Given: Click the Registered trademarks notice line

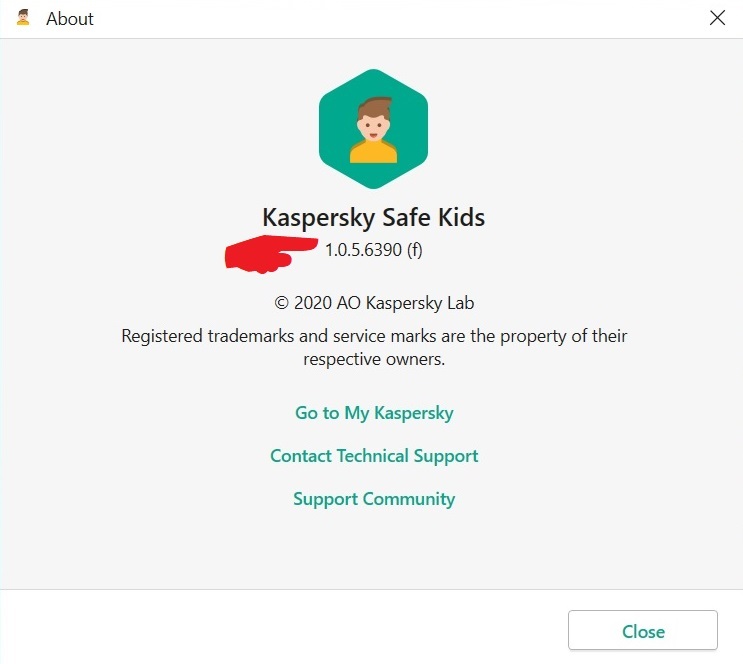Looking at the screenshot, I should click(x=374, y=336).
